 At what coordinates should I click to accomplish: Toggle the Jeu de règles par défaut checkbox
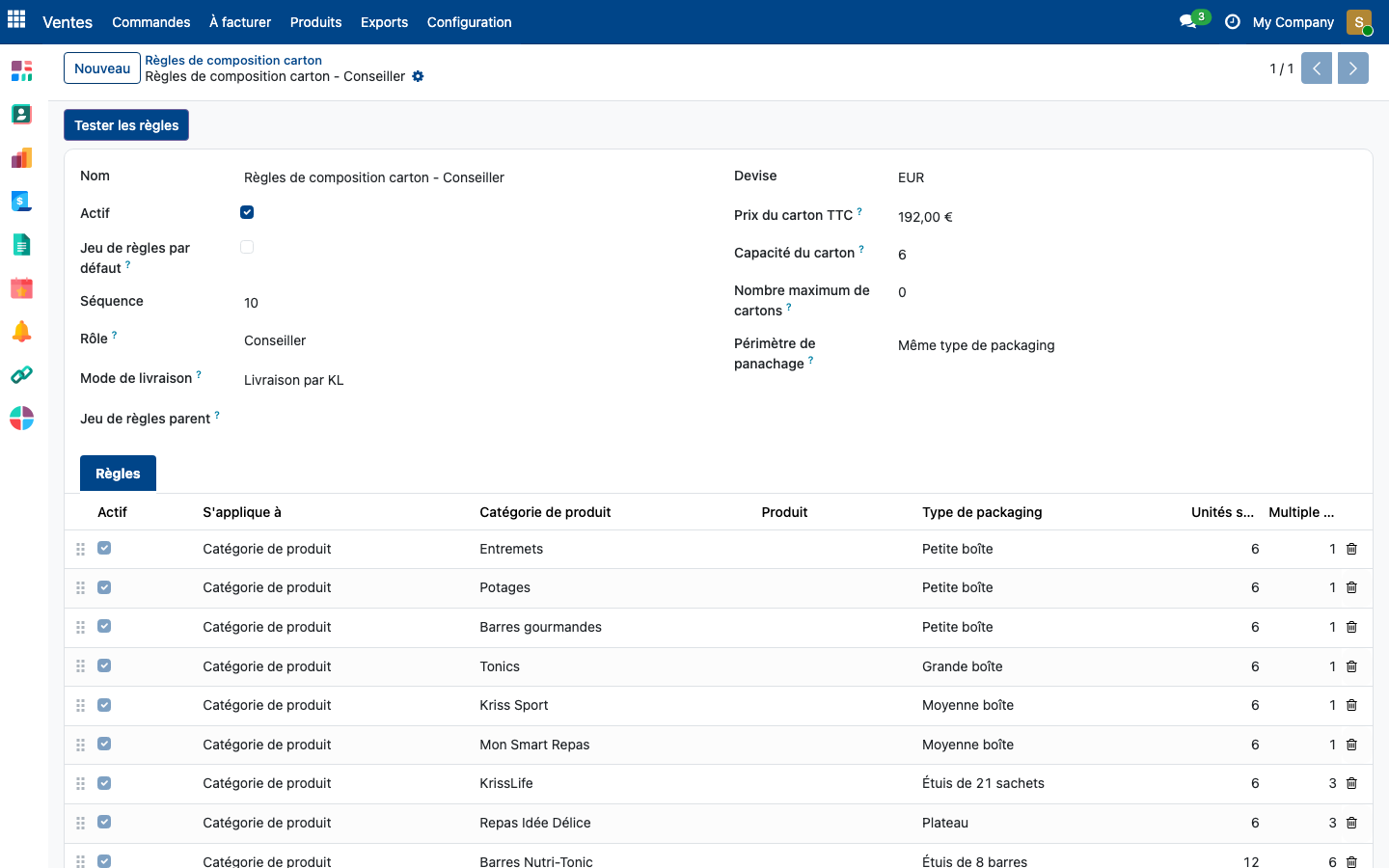pyautogui.click(x=247, y=247)
